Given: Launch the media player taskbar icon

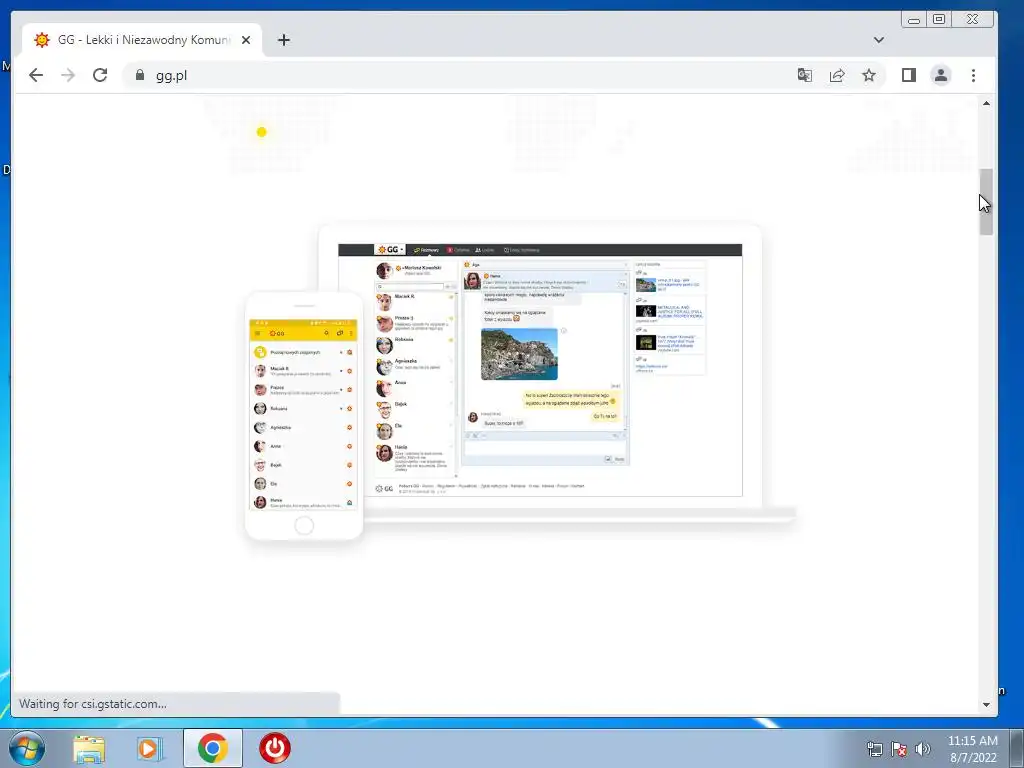Looking at the screenshot, I should 150,748.
